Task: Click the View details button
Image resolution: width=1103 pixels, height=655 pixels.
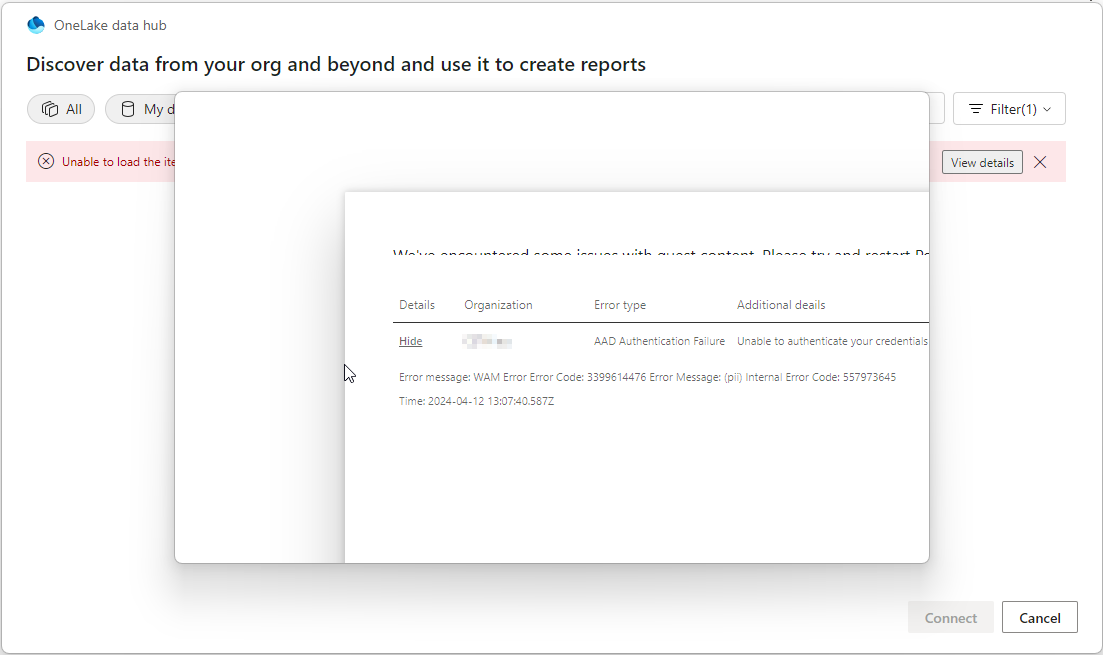Action: point(982,163)
